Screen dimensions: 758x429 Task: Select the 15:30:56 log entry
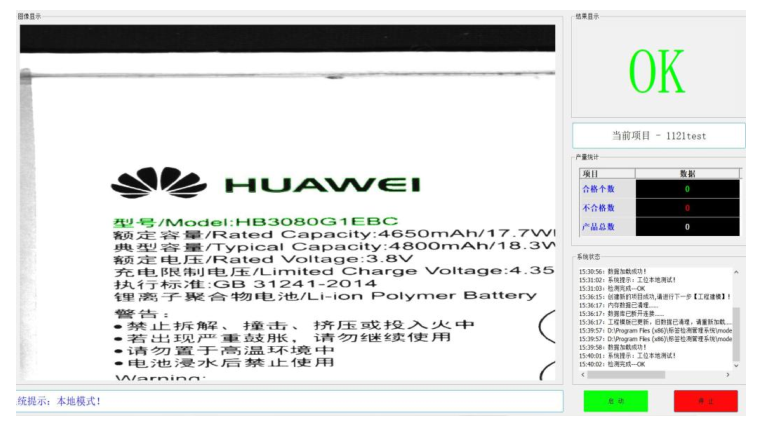(x=612, y=272)
